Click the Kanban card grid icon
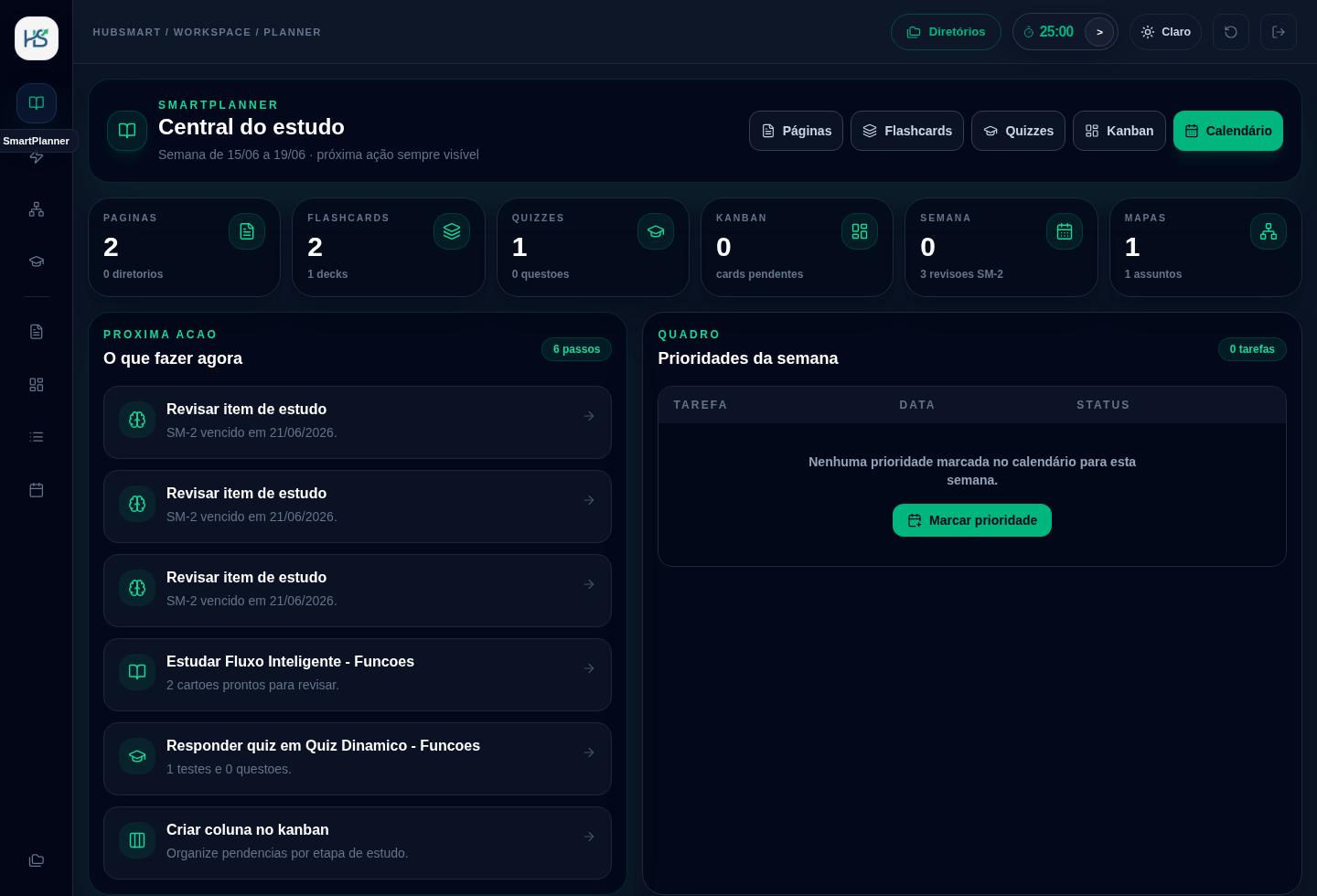Screen dimensions: 1317x896 click(860, 231)
